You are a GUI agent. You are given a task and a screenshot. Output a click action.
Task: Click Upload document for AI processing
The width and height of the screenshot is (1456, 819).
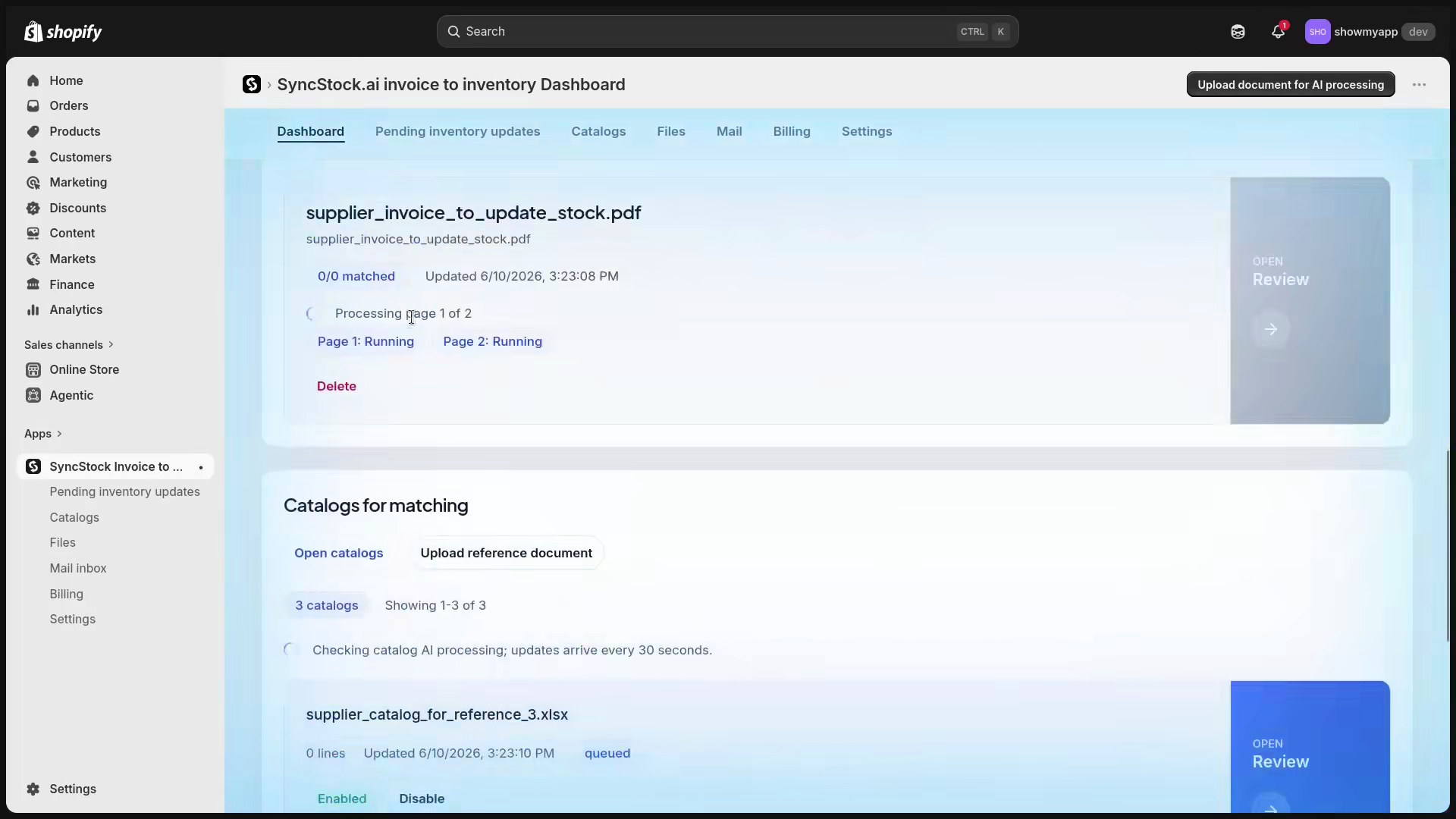tap(1291, 85)
